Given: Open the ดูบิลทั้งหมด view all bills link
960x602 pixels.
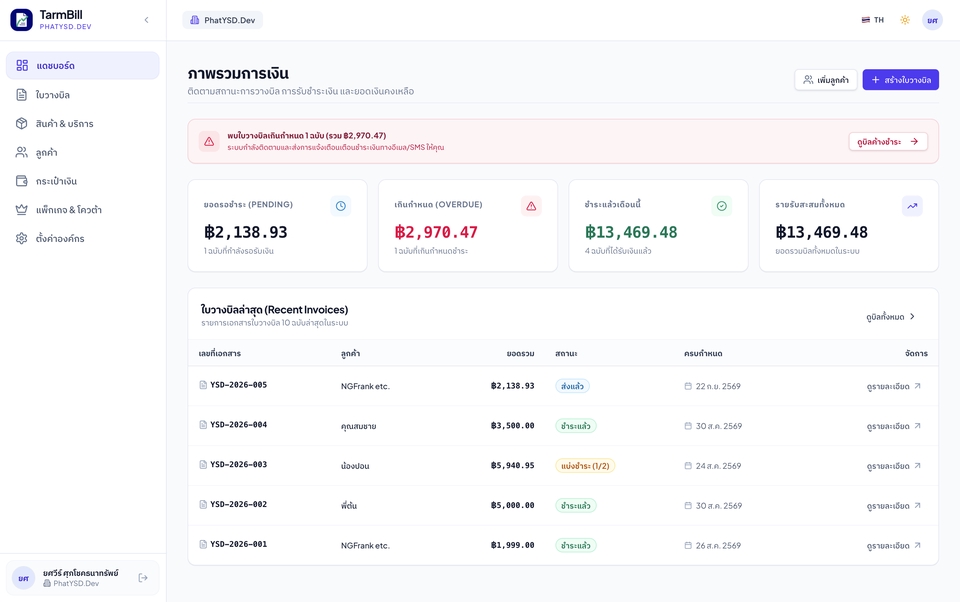Looking at the screenshot, I should click(891, 317).
